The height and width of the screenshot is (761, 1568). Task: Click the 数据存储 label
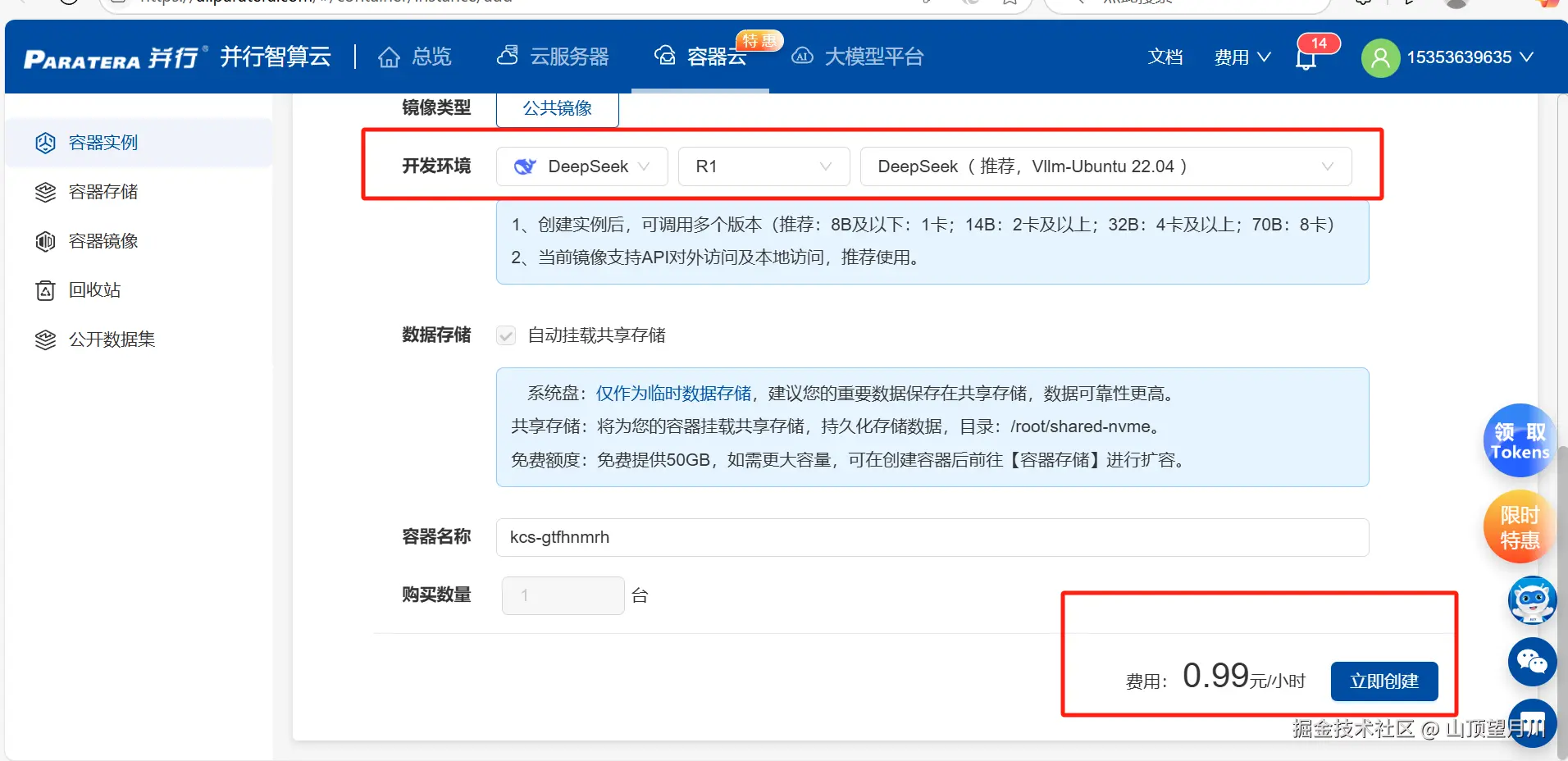coord(436,335)
